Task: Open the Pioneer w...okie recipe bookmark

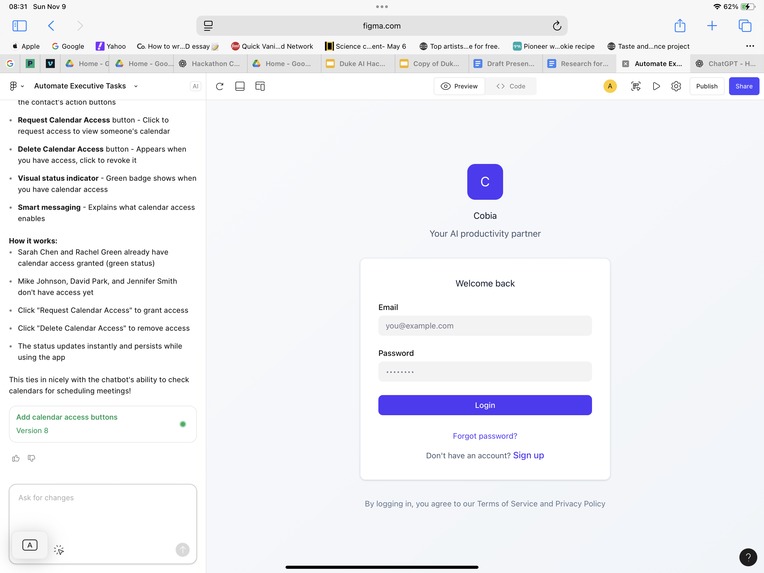Action: [x=554, y=46]
